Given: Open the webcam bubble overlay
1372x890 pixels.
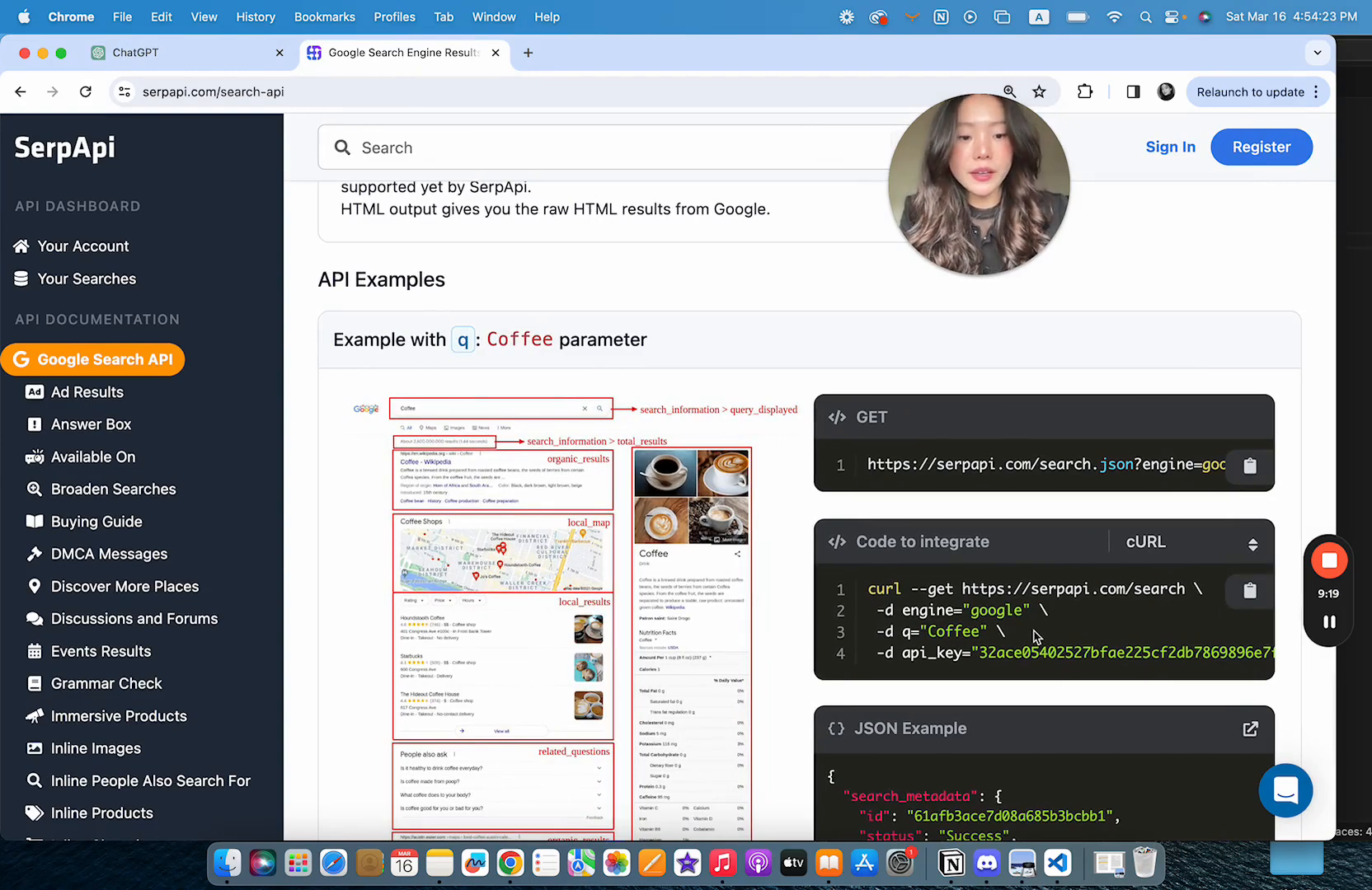Looking at the screenshot, I should (x=979, y=185).
